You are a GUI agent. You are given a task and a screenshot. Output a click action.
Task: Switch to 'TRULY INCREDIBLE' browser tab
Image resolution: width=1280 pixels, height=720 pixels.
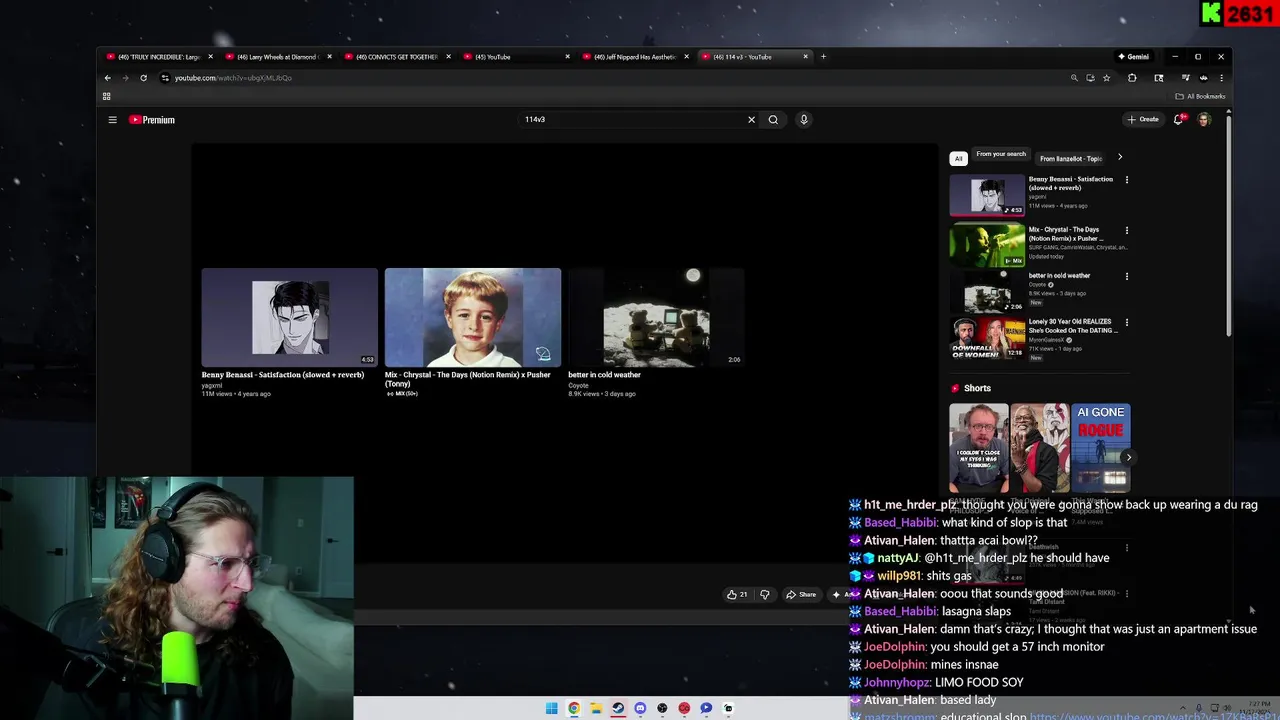coord(160,57)
